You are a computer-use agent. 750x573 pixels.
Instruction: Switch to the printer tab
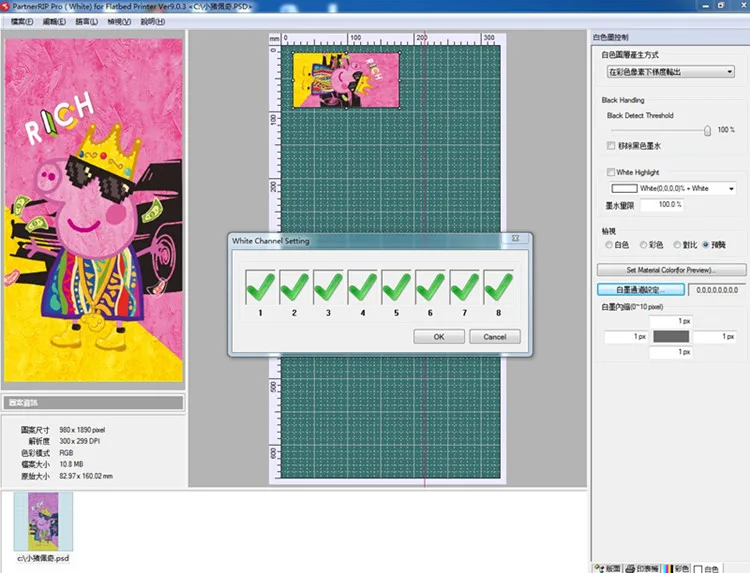click(x=642, y=568)
